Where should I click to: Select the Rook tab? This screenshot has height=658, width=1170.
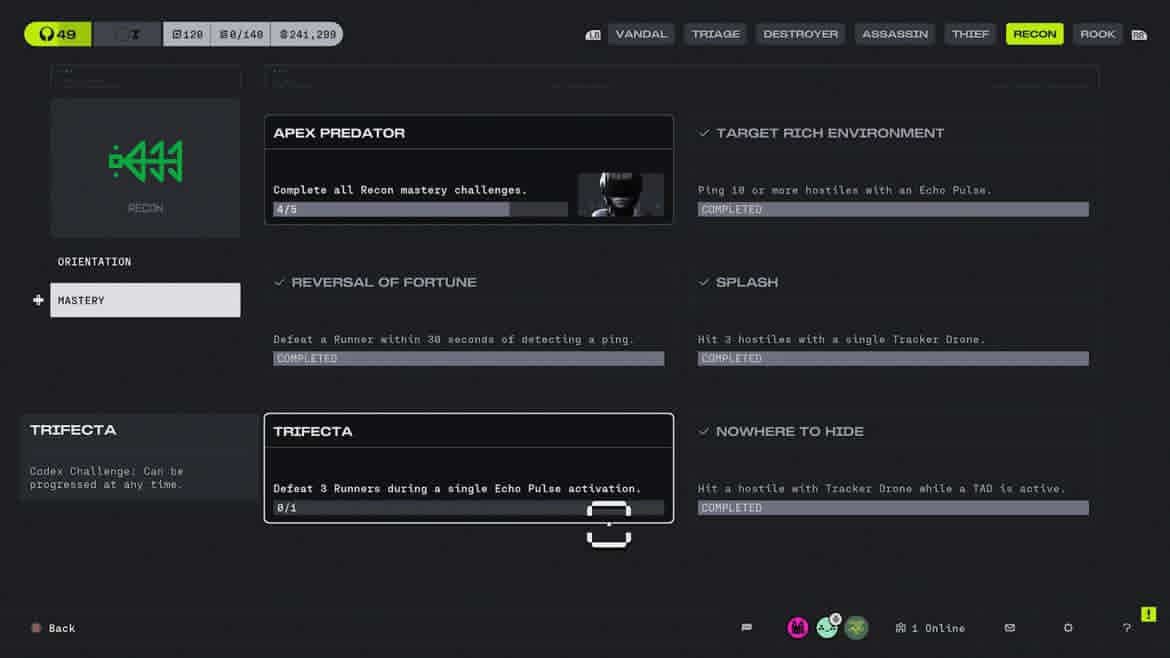[1097, 34]
